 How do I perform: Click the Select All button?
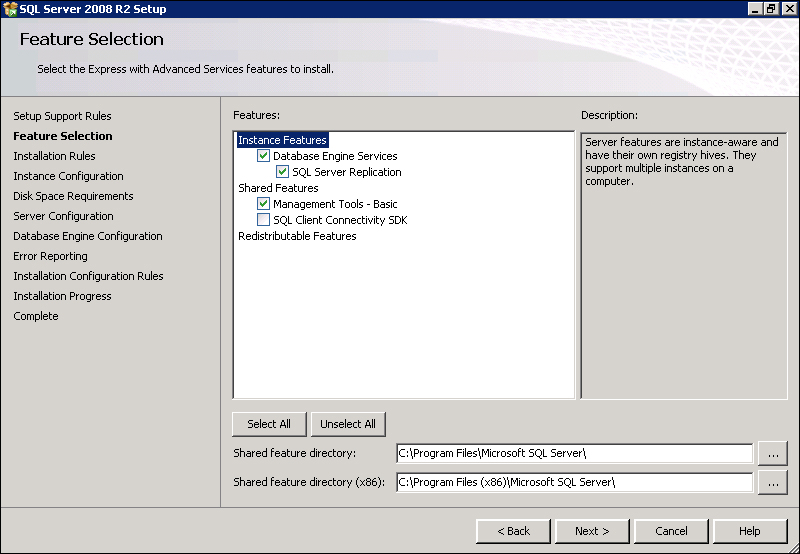[269, 424]
